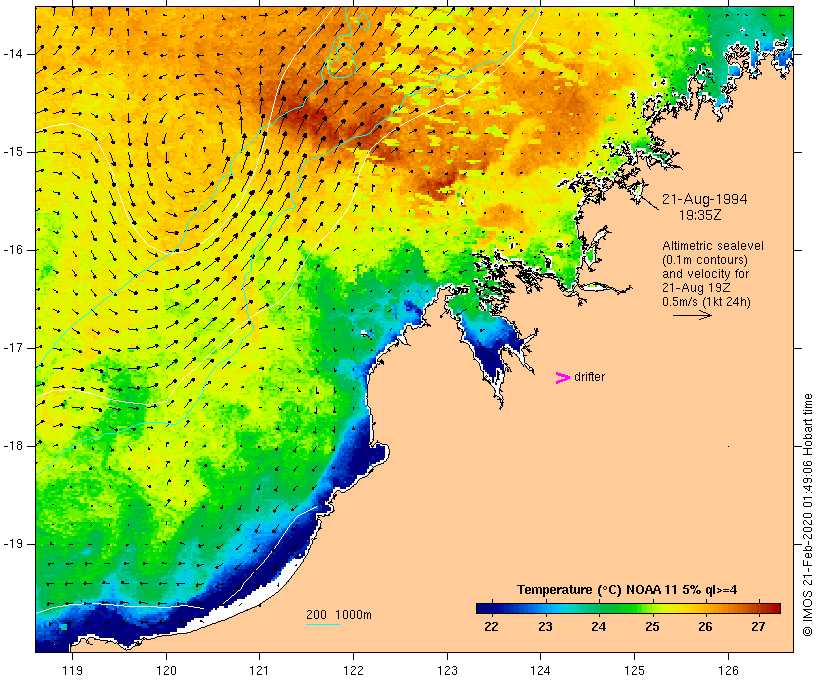The width and height of the screenshot is (820, 680).
Task: Click the longitude label '125'
Action: [x=634, y=671]
